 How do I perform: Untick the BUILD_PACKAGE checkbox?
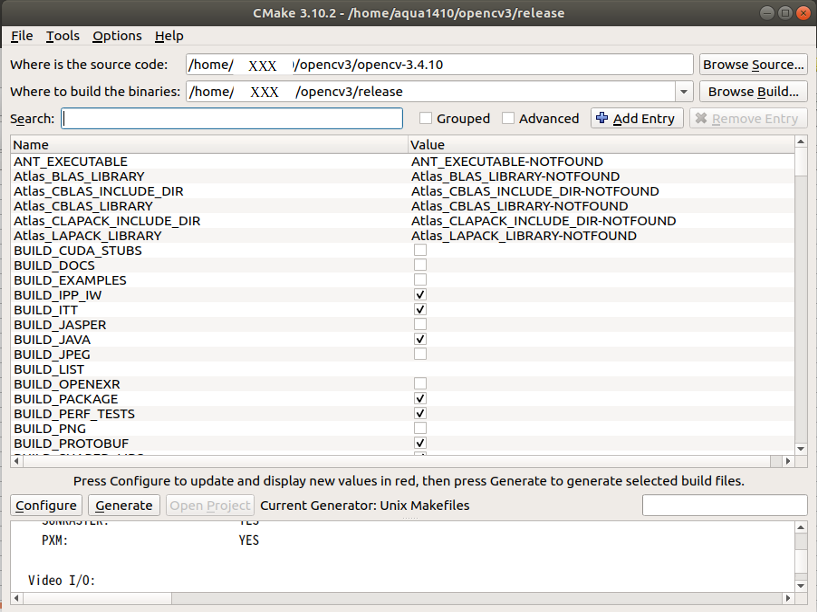[420, 399]
